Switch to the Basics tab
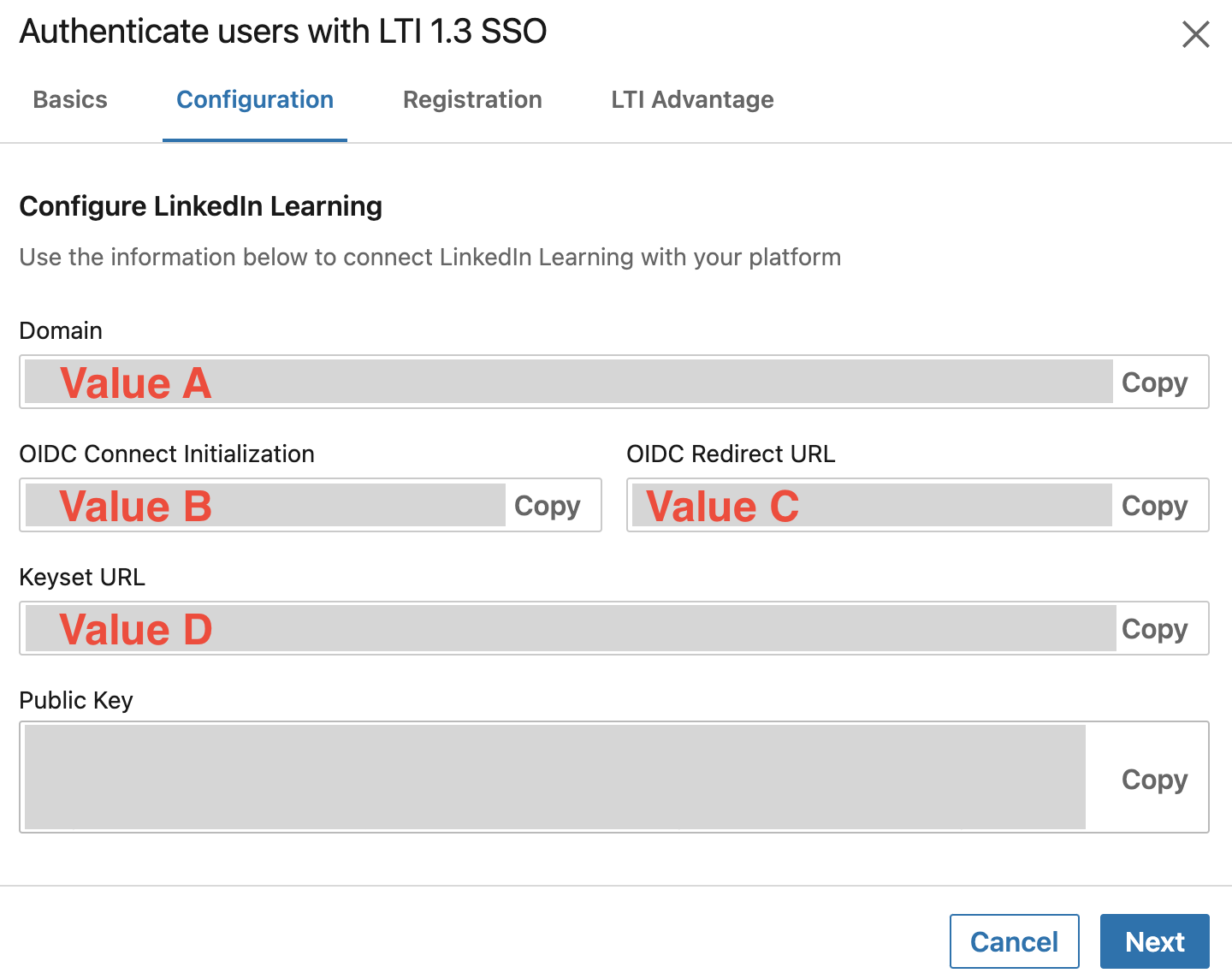The image size is (1232, 979). click(70, 100)
